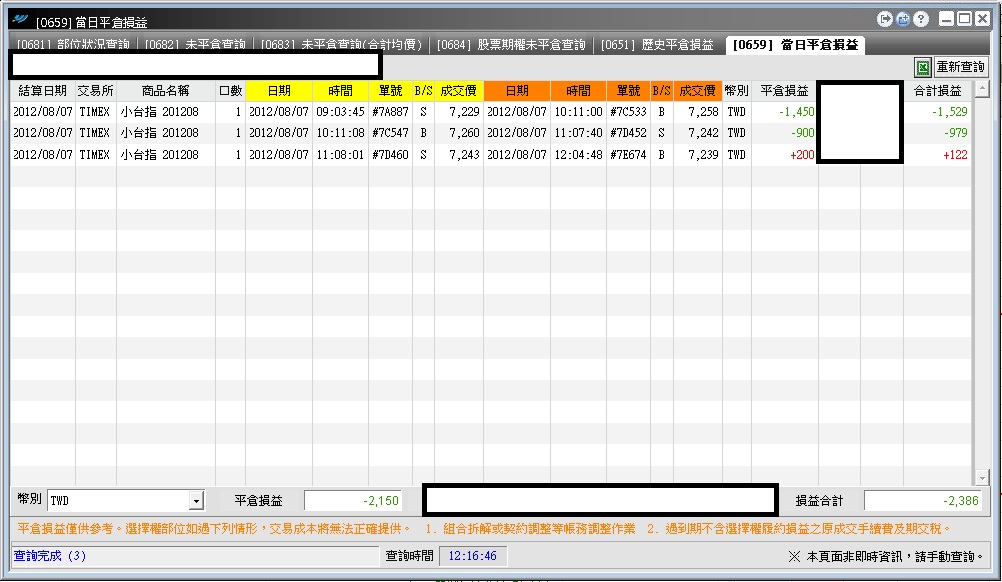The width and height of the screenshot is (1002, 582).
Task: Open the 幣別 TWD dropdown
Action: [197, 501]
